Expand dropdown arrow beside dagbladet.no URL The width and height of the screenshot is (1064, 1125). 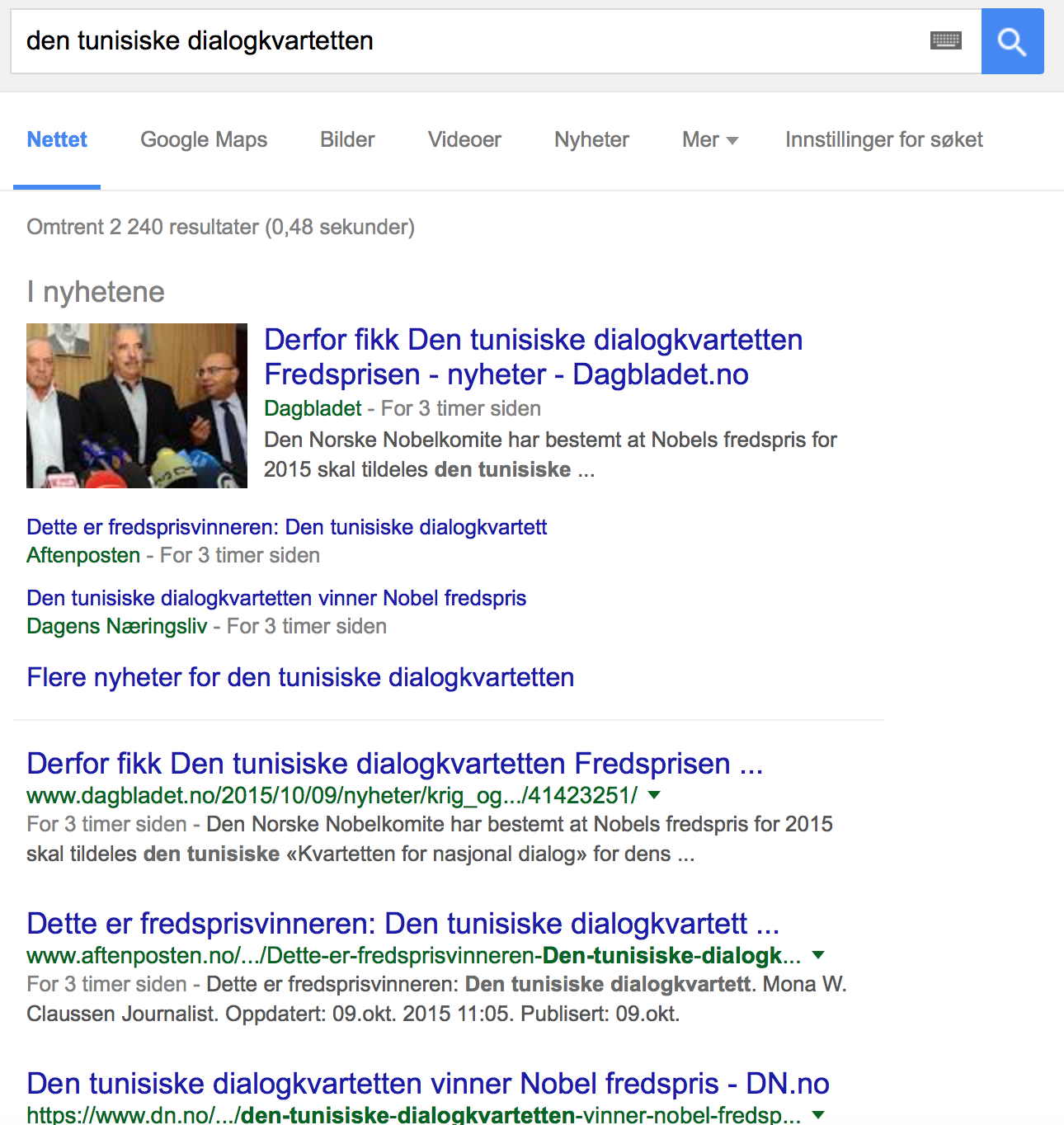pyautogui.click(x=654, y=795)
